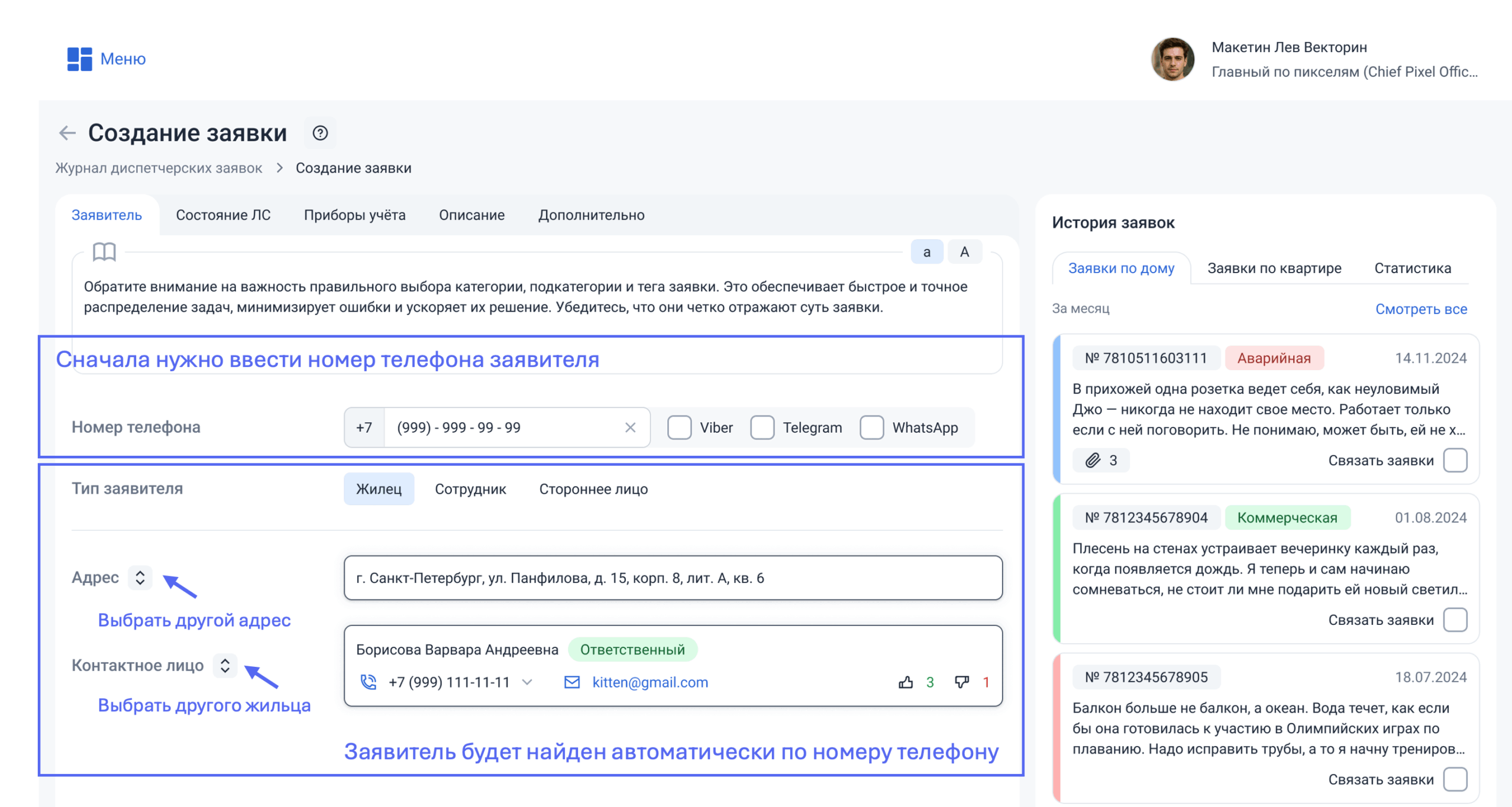Select the Сотрудник applicant type

click(x=470, y=489)
